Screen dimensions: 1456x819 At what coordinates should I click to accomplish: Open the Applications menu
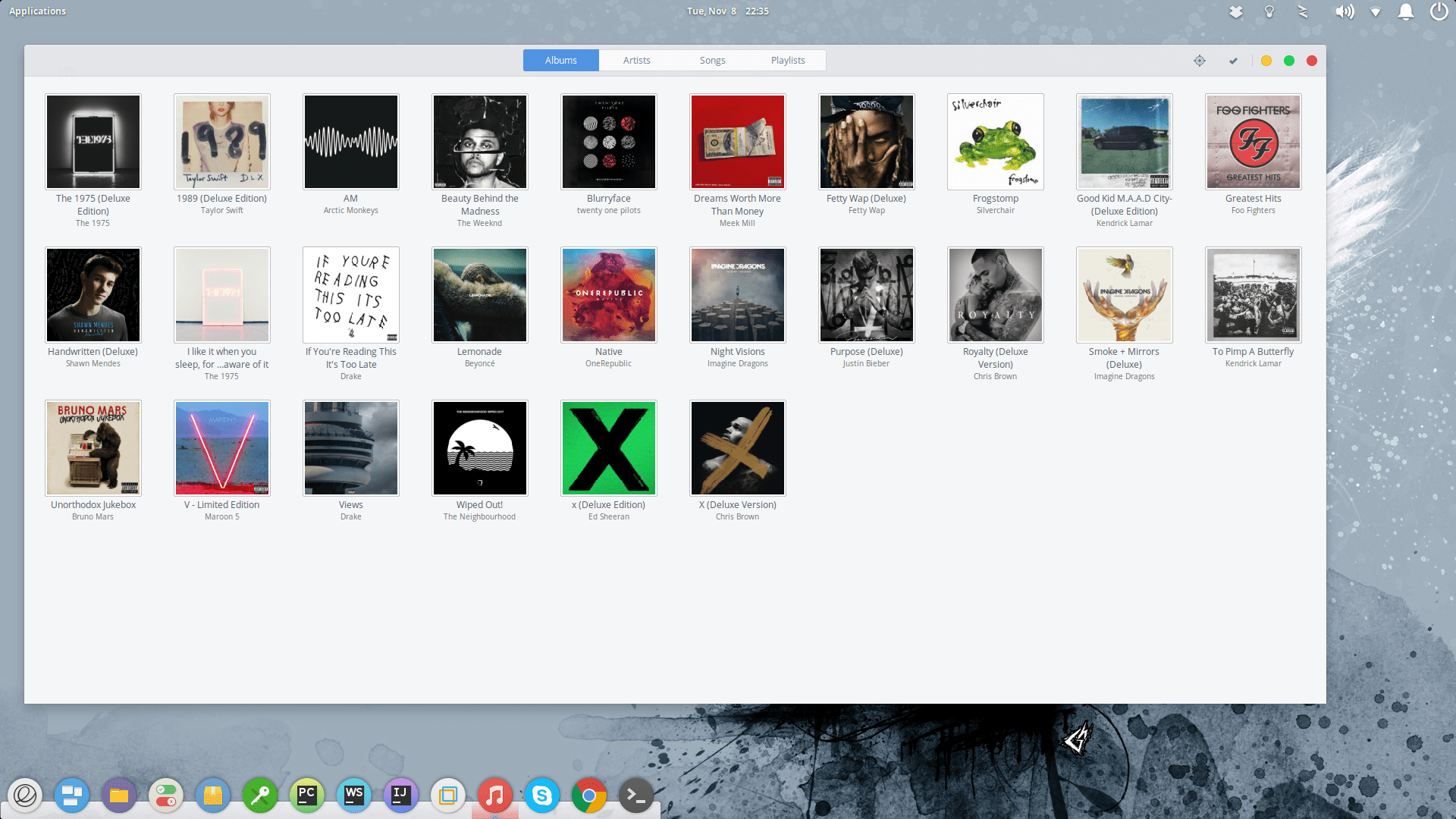[36, 11]
